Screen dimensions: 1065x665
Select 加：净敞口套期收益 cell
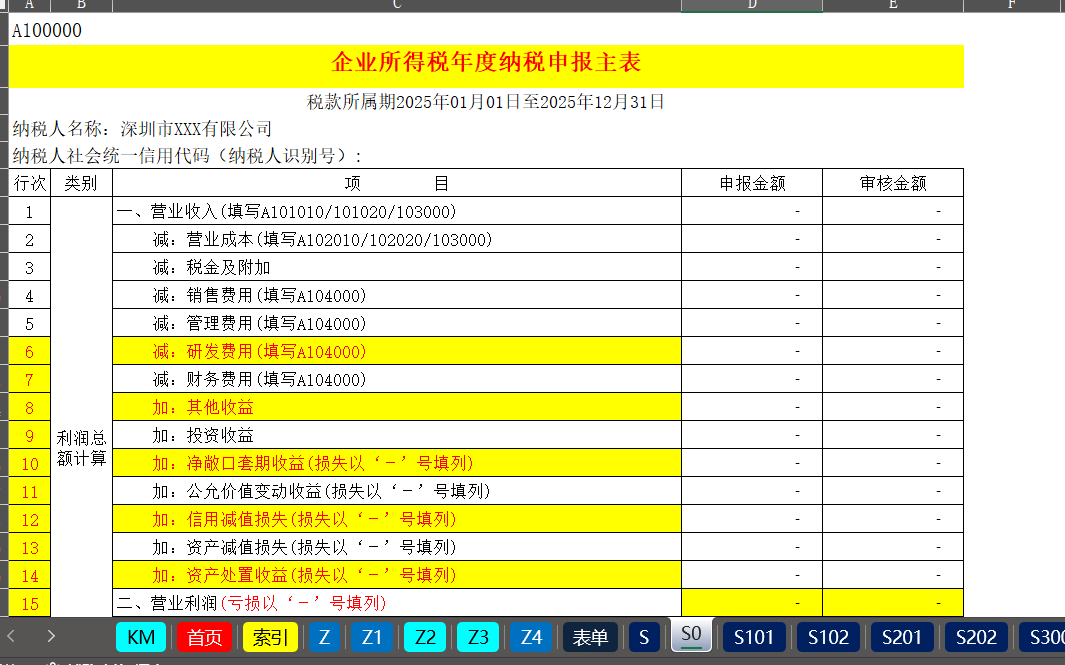[397, 463]
